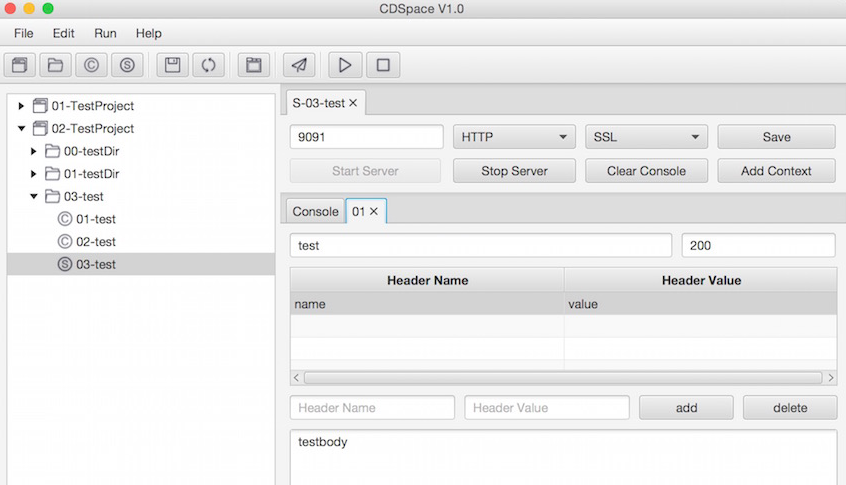846x485 pixels.
Task: Click the Add Context button
Action: [776, 171]
